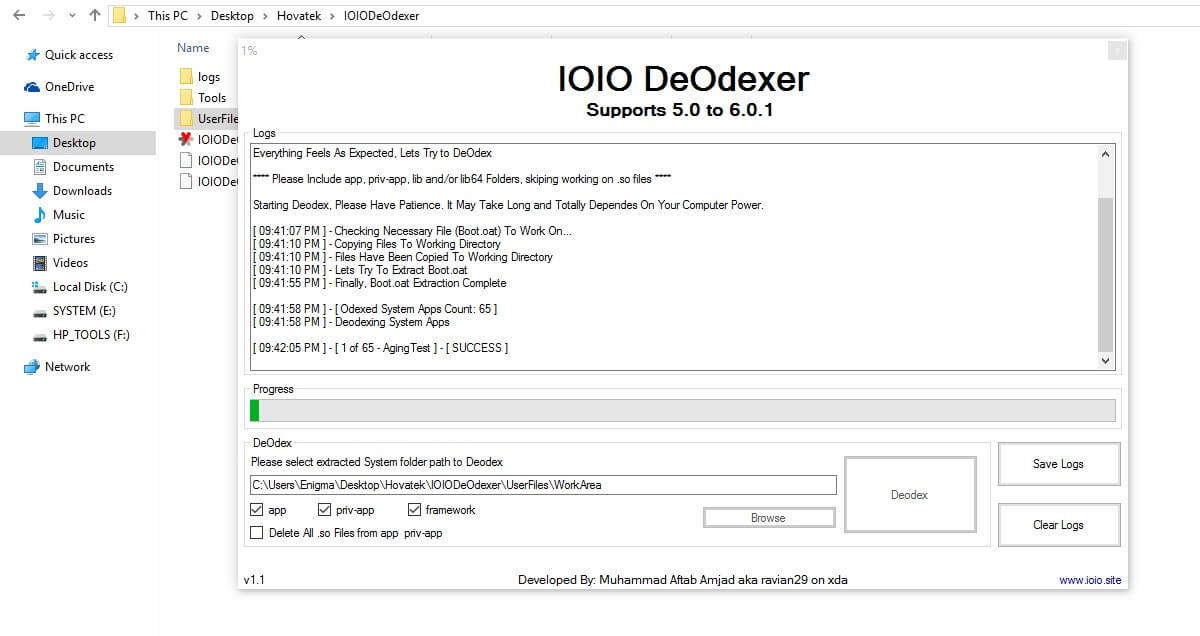
Task: Expand the address bar history dropdown chevron
Action: (x=72, y=16)
